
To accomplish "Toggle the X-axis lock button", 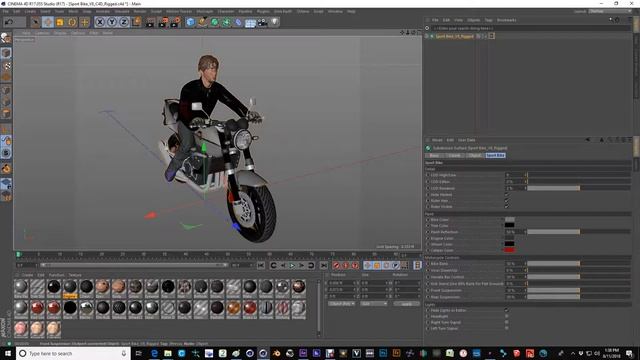I will click(x=100, y=22).
